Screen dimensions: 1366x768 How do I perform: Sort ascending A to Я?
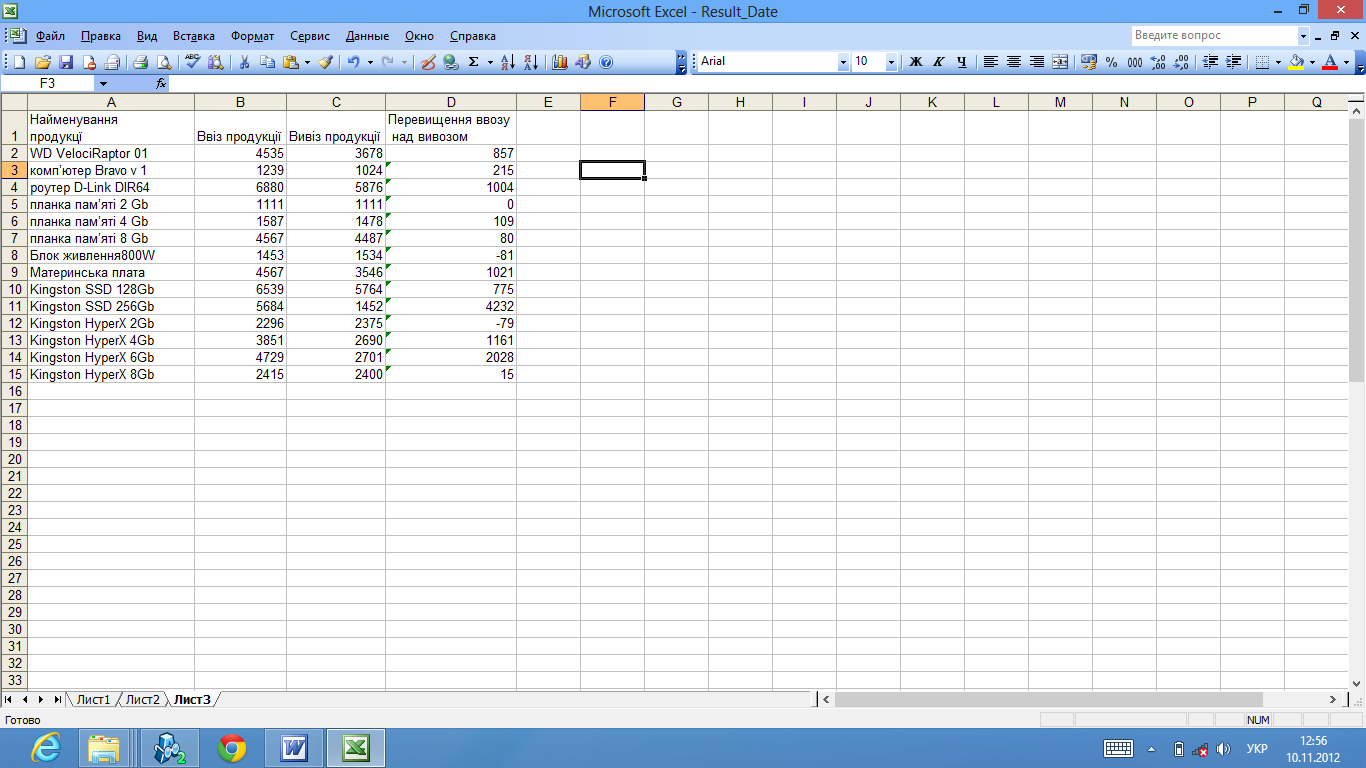coord(508,62)
